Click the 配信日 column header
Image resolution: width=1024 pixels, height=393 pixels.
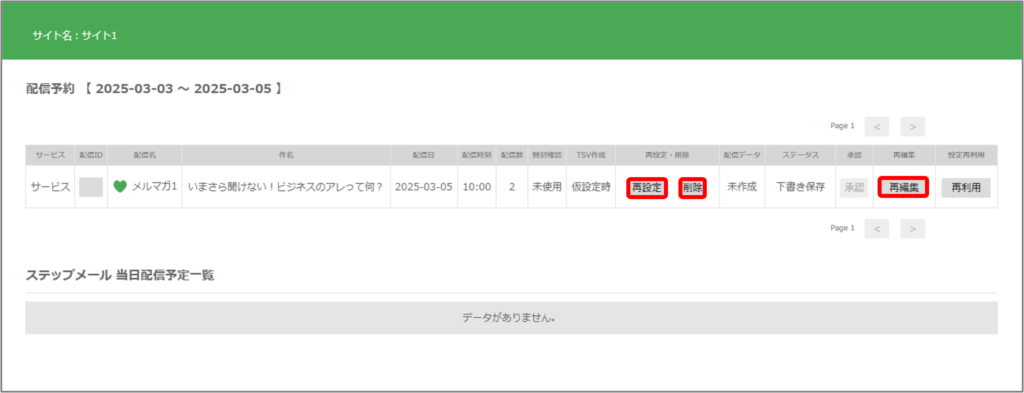pos(424,155)
